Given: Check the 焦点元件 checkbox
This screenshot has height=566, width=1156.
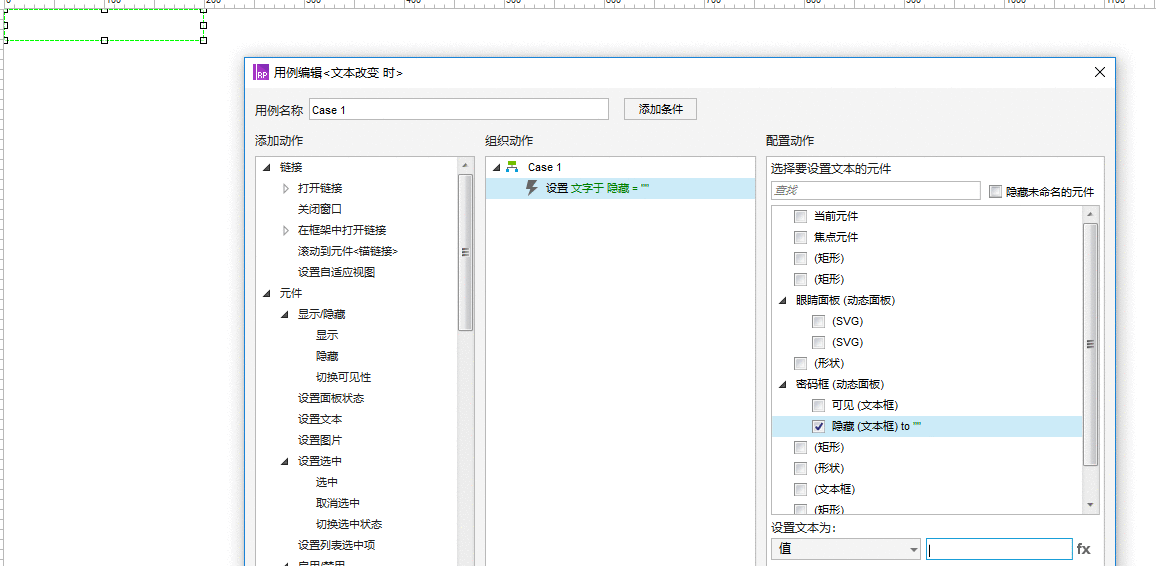Looking at the screenshot, I should pyautogui.click(x=800, y=237).
